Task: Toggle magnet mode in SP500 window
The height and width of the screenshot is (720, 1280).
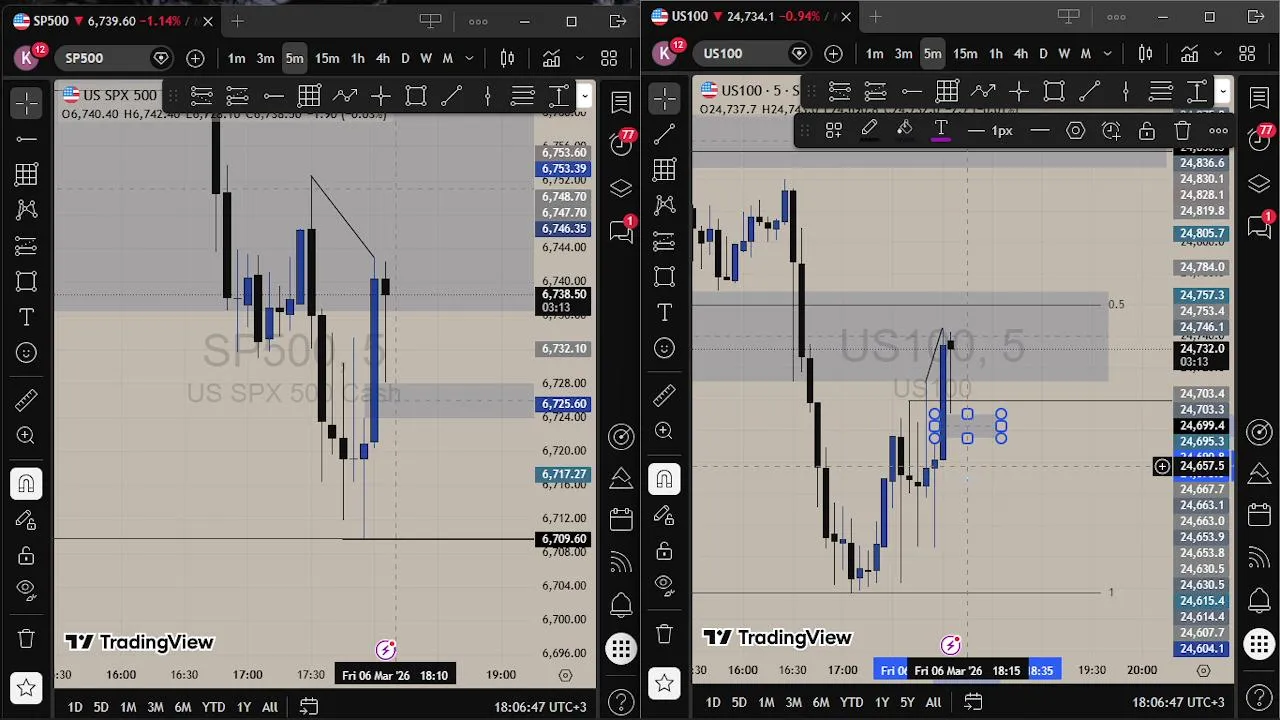Action: click(27, 484)
